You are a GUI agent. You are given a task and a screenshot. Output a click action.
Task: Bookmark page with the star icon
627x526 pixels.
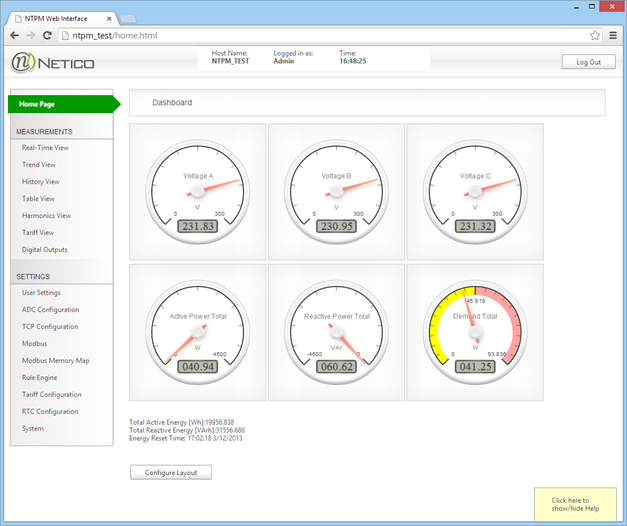point(595,36)
